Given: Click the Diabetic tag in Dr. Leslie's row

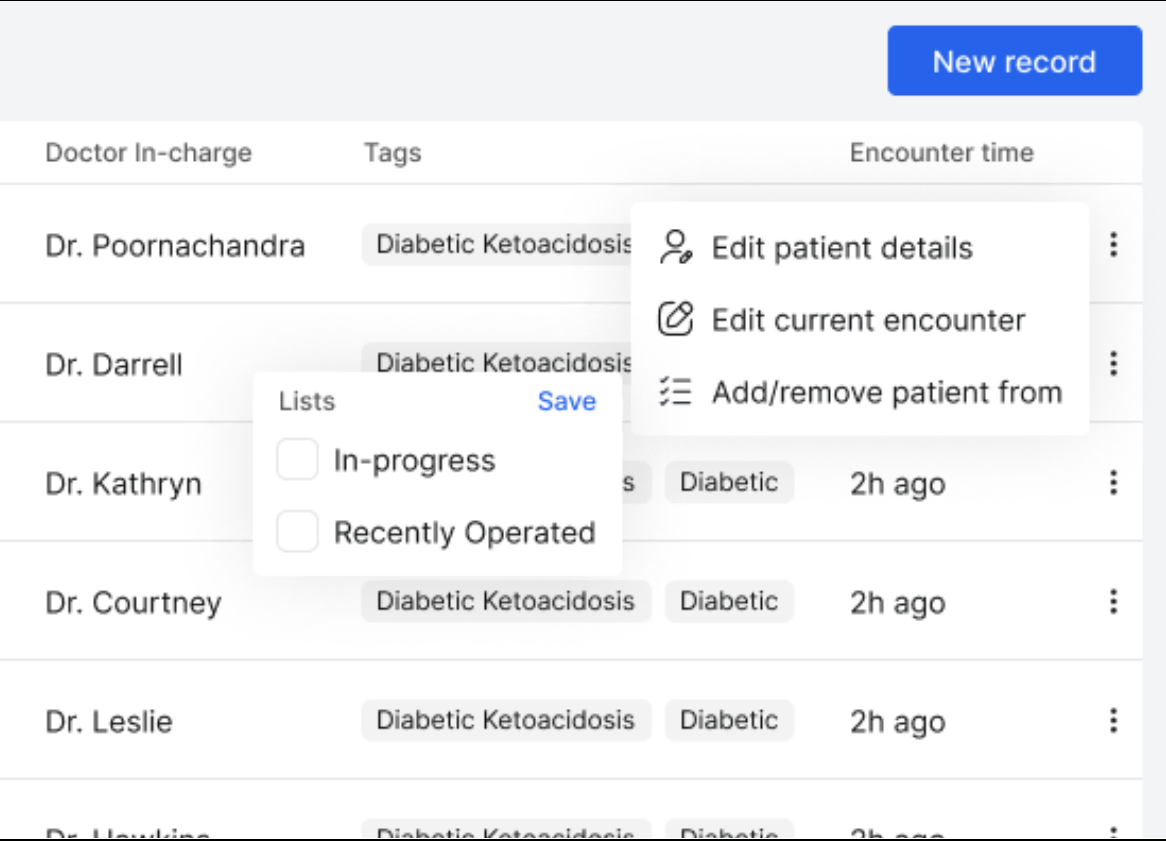Looking at the screenshot, I should pos(728,720).
